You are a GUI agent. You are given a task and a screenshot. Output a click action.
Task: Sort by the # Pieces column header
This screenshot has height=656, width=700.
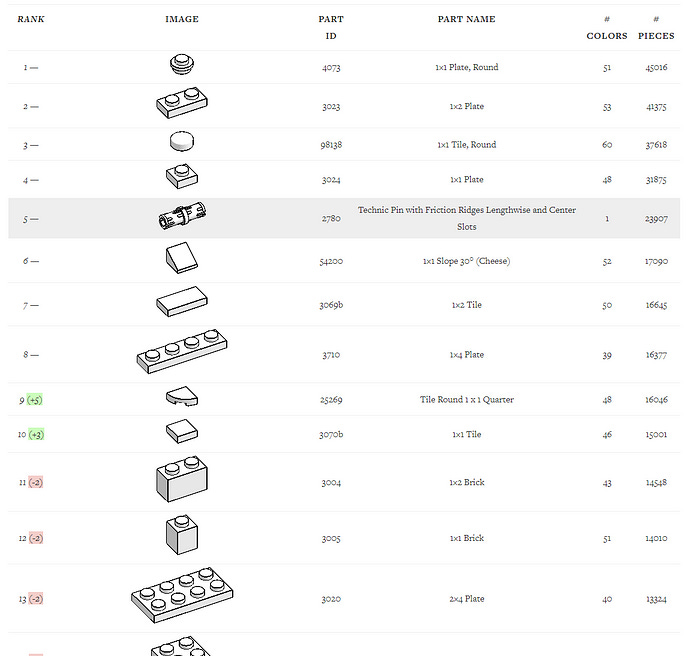click(656, 27)
